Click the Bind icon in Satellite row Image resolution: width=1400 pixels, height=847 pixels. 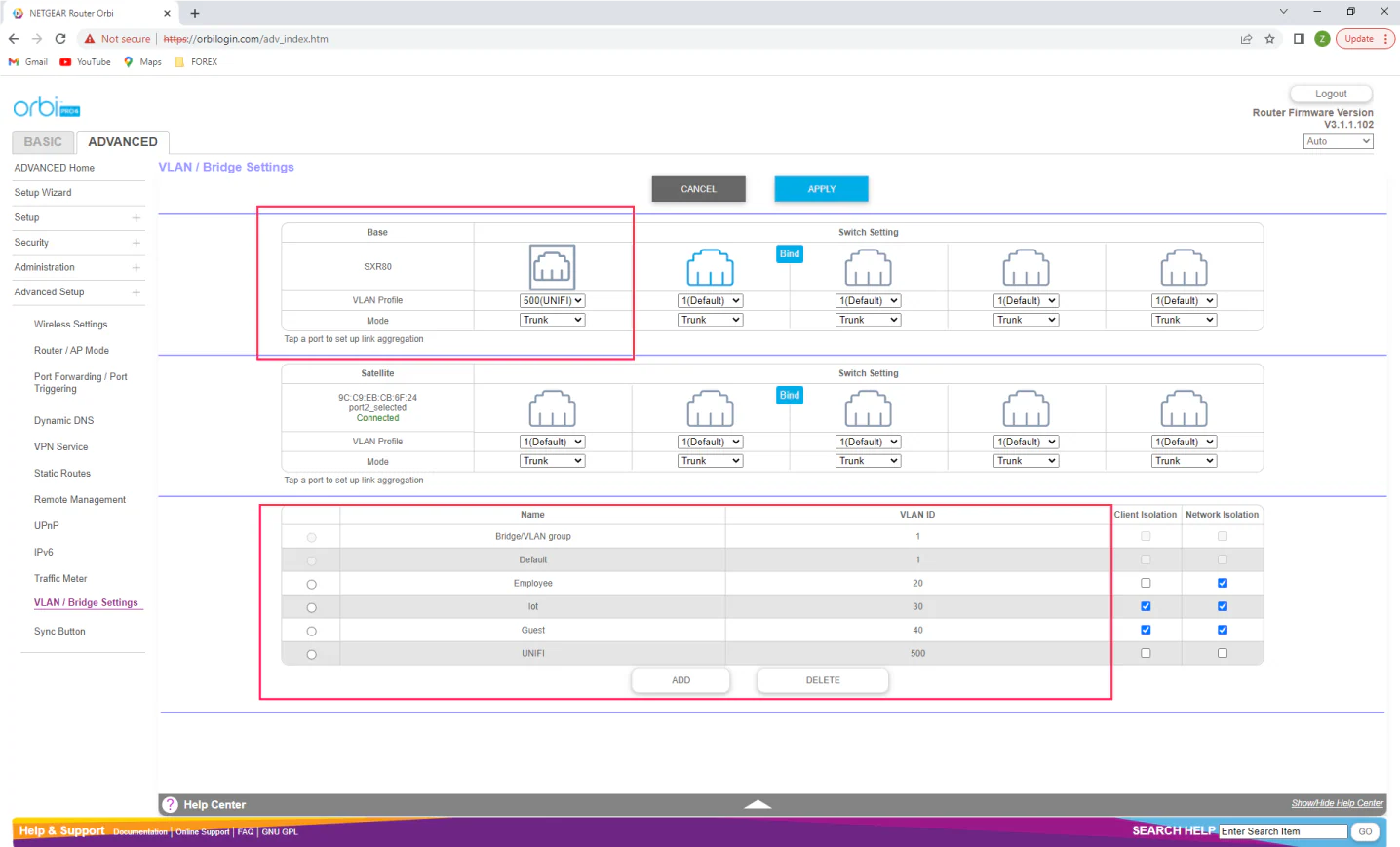pyautogui.click(x=790, y=395)
